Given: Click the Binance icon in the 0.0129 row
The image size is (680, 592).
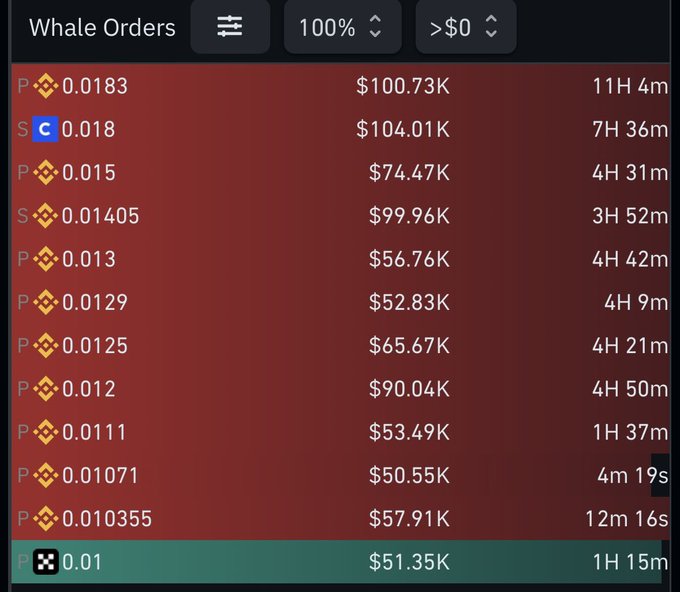Looking at the screenshot, I should pyautogui.click(x=46, y=302).
